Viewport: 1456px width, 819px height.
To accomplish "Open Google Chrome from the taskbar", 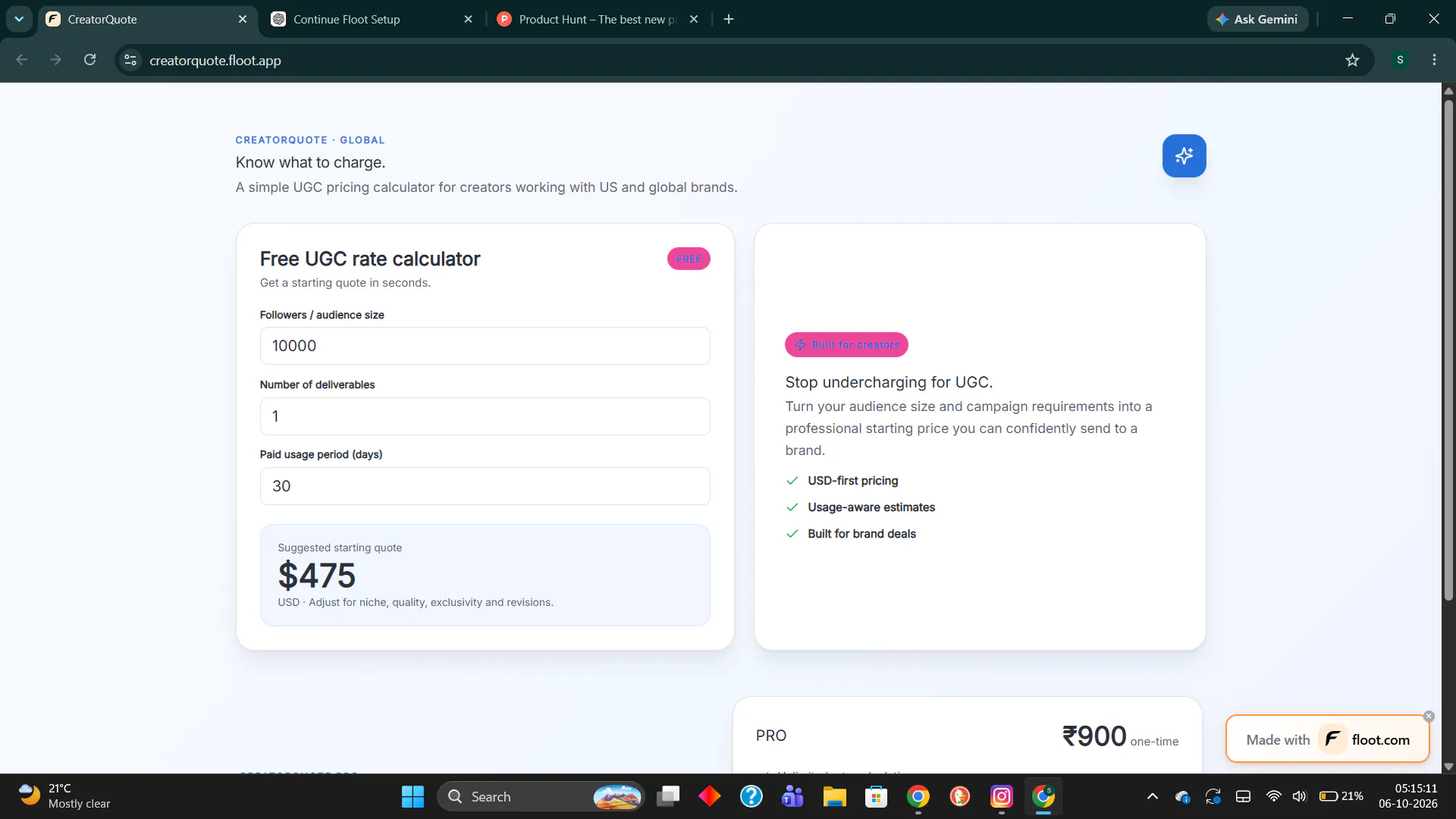I will (x=918, y=796).
